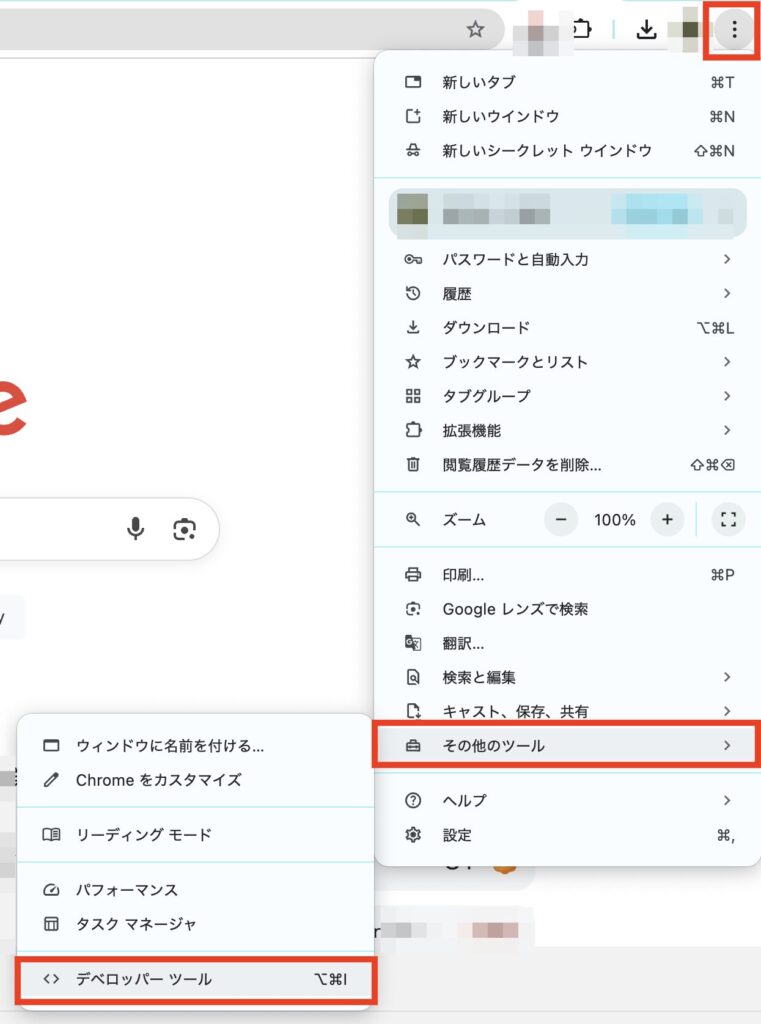This screenshot has height=1024, width=761.
Task: Open the その他のツール submenu
Action: click(567, 746)
